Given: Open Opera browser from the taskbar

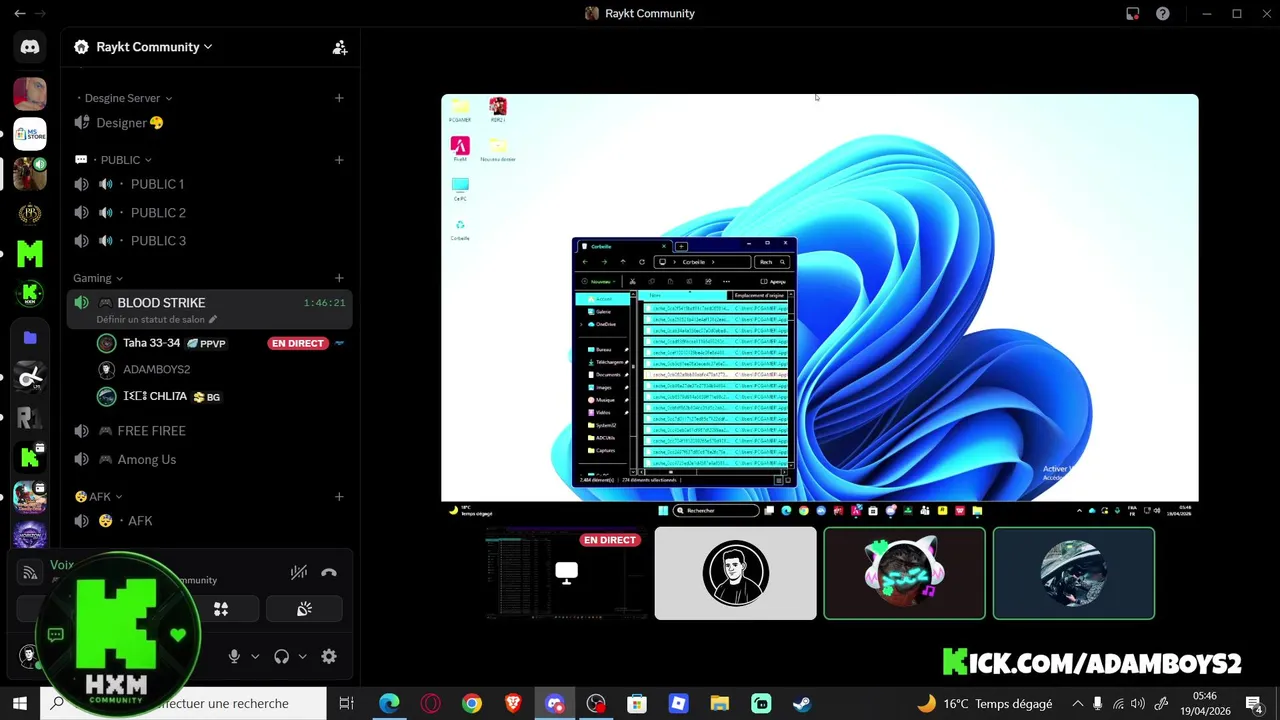Looking at the screenshot, I should 431,703.
